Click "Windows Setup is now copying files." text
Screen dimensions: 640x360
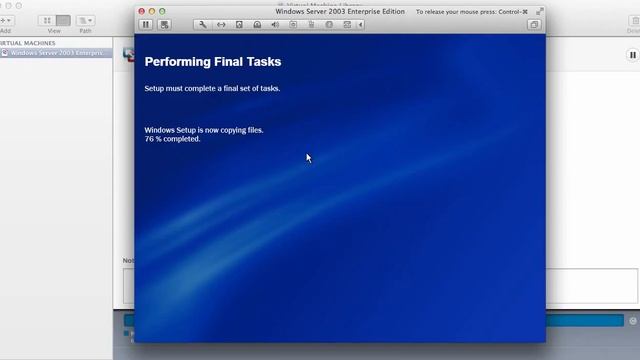[x=204, y=130]
